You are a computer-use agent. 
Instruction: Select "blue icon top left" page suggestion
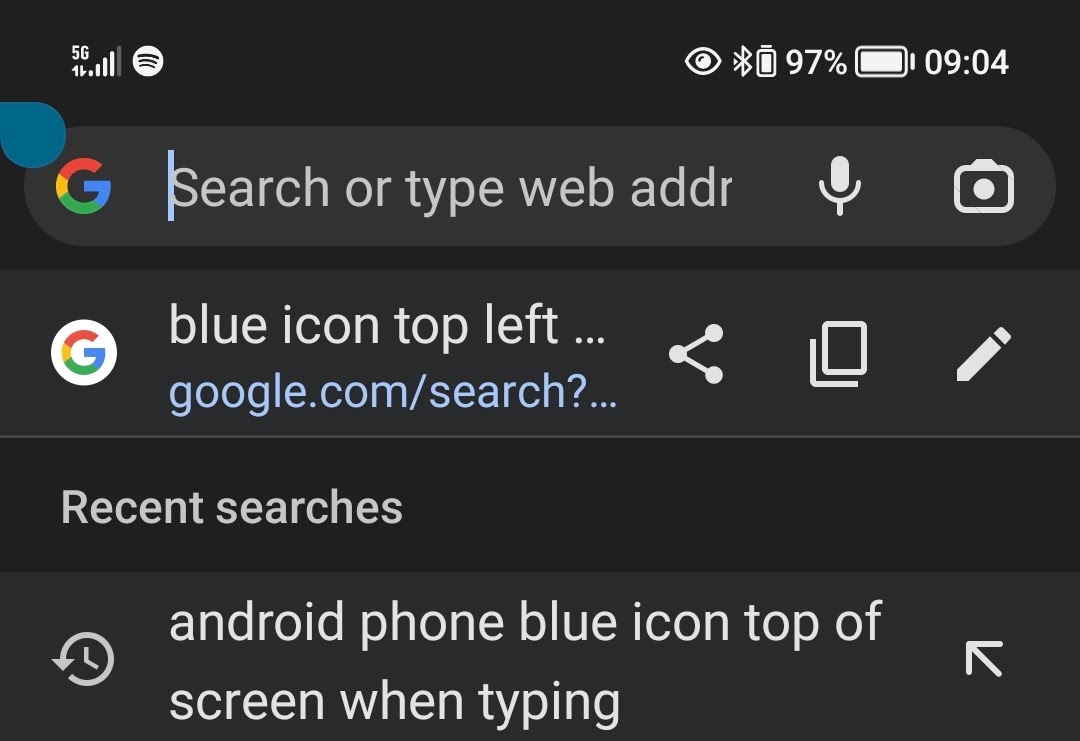386,327
